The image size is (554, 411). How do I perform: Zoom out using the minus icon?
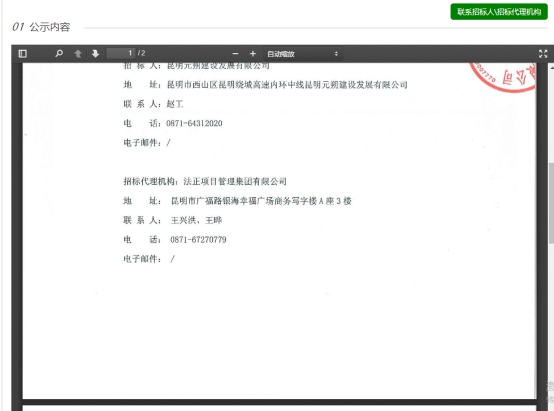tap(235, 54)
